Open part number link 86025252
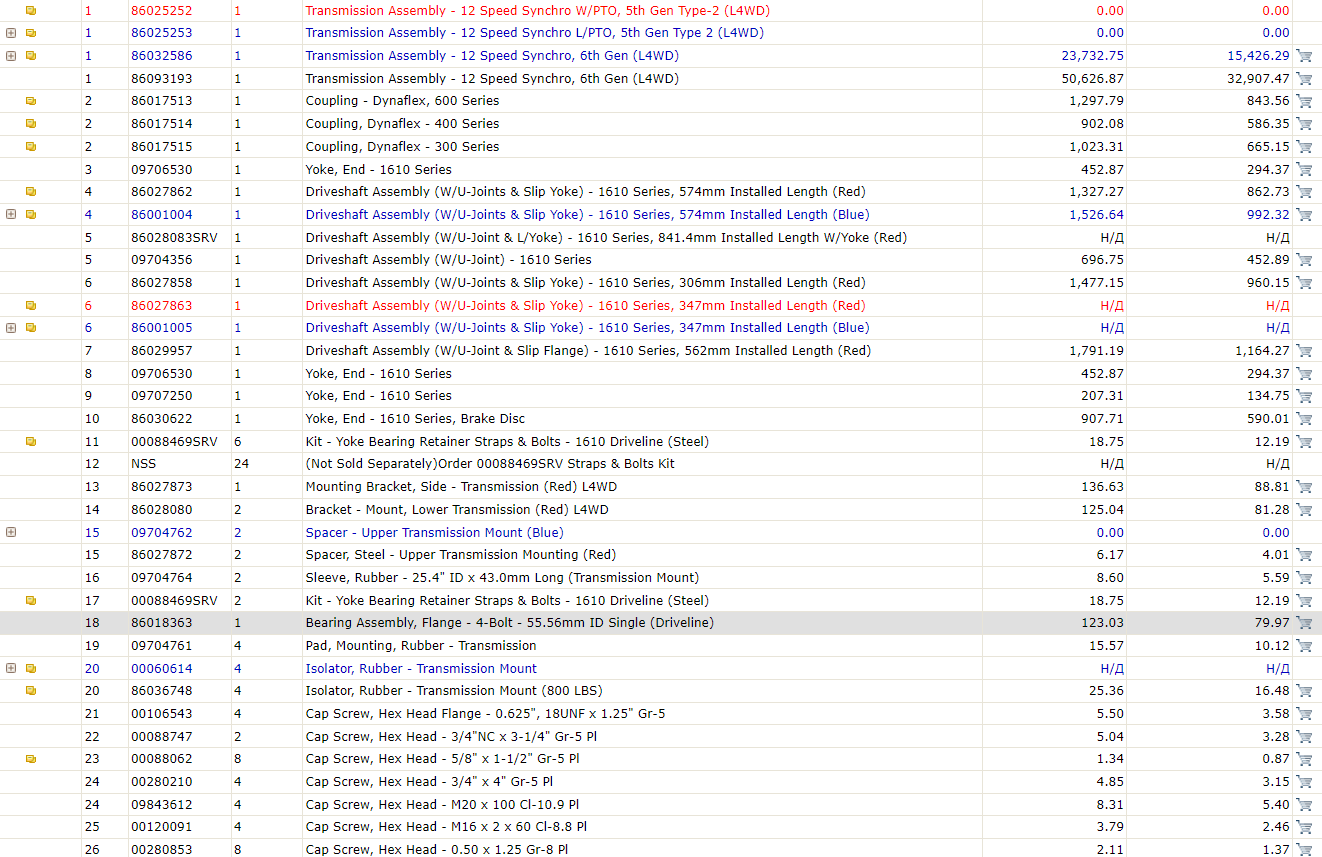This screenshot has height=857, width=1322. pyautogui.click(x=162, y=11)
